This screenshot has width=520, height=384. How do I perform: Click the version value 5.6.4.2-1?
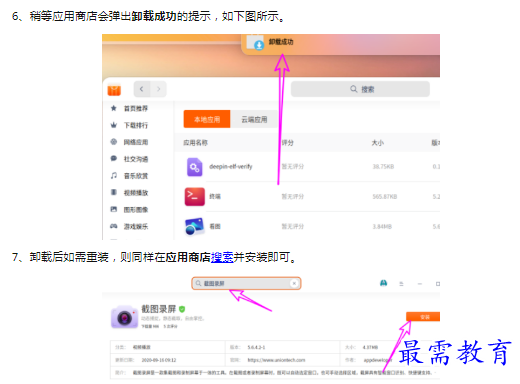pyautogui.click(x=256, y=347)
